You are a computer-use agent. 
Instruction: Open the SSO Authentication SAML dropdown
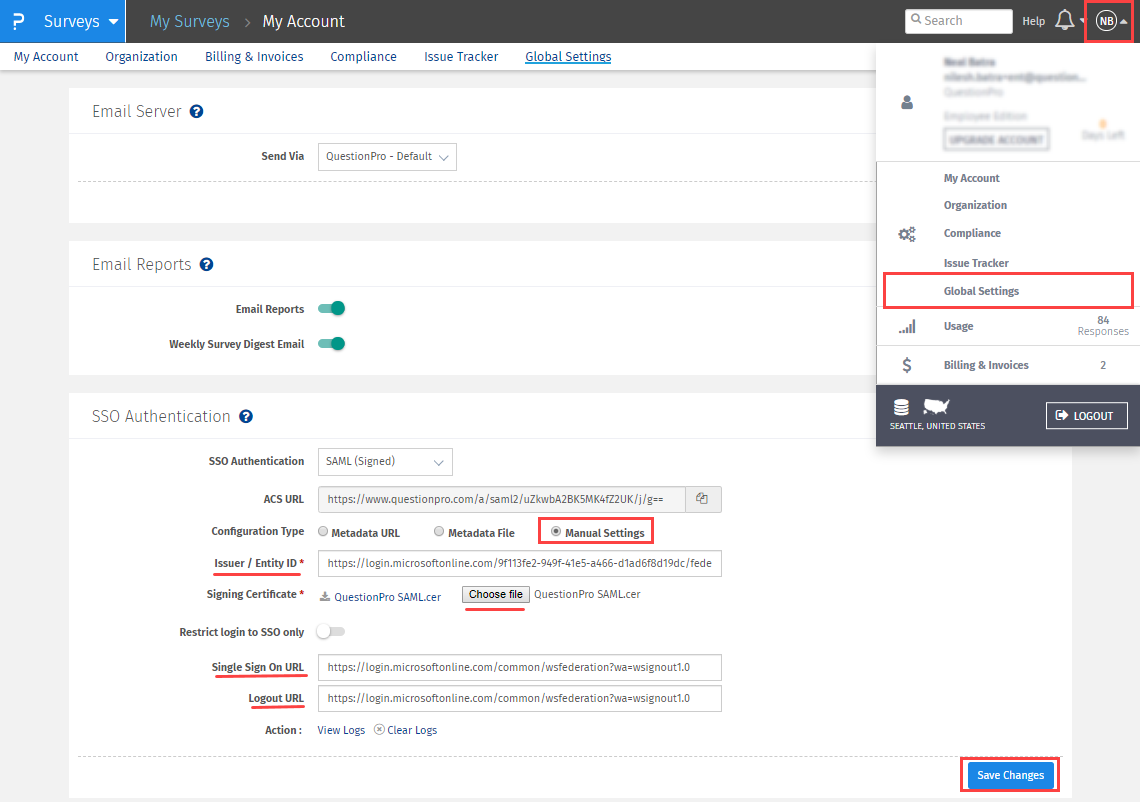click(x=385, y=462)
